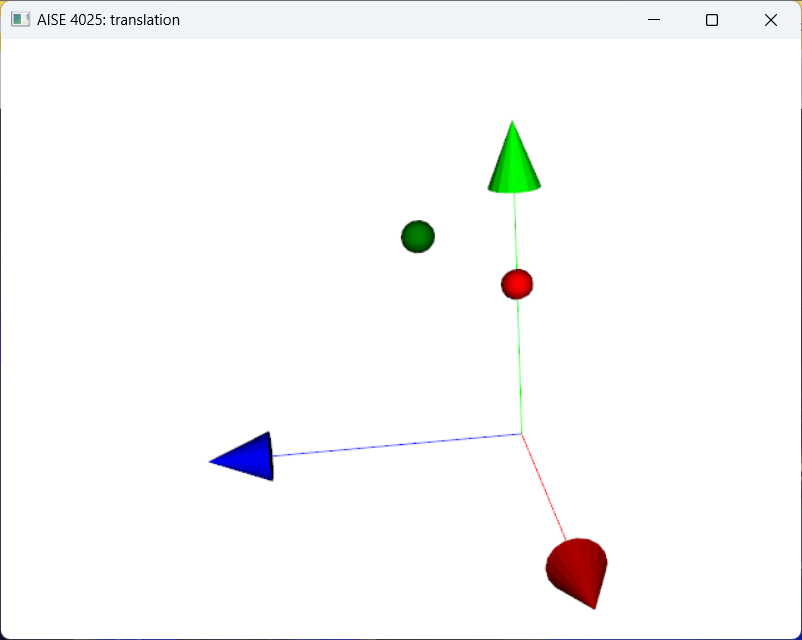Viewport: 802px width, 640px height.
Task: Click the thin blue axis line
Action: point(400,445)
